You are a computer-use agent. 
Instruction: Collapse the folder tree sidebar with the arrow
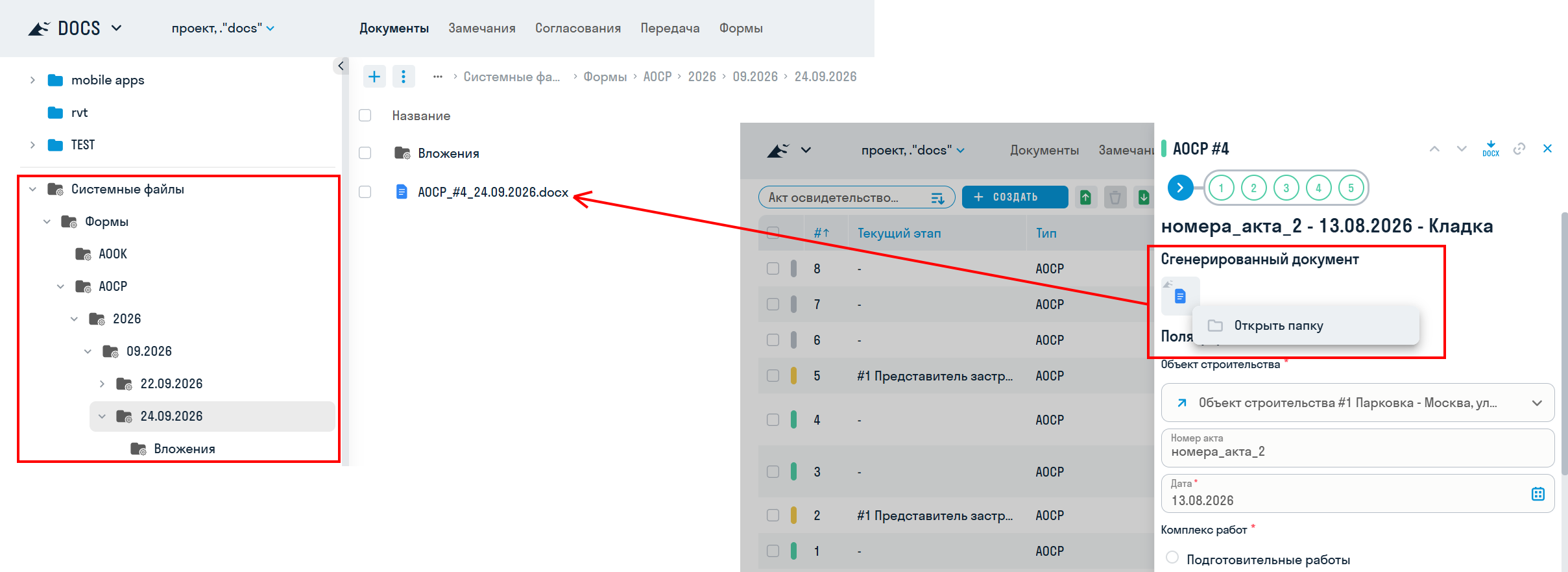[341, 66]
